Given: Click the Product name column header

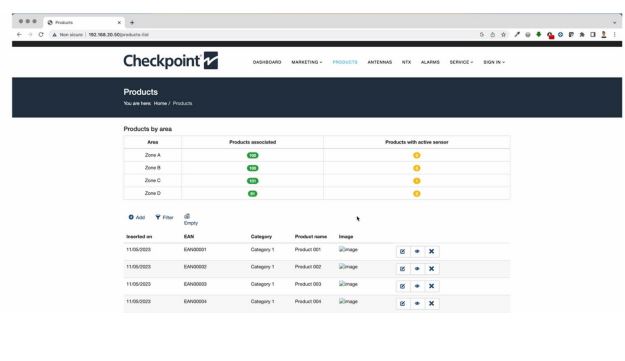Looking at the screenshot, I should 311,237.
